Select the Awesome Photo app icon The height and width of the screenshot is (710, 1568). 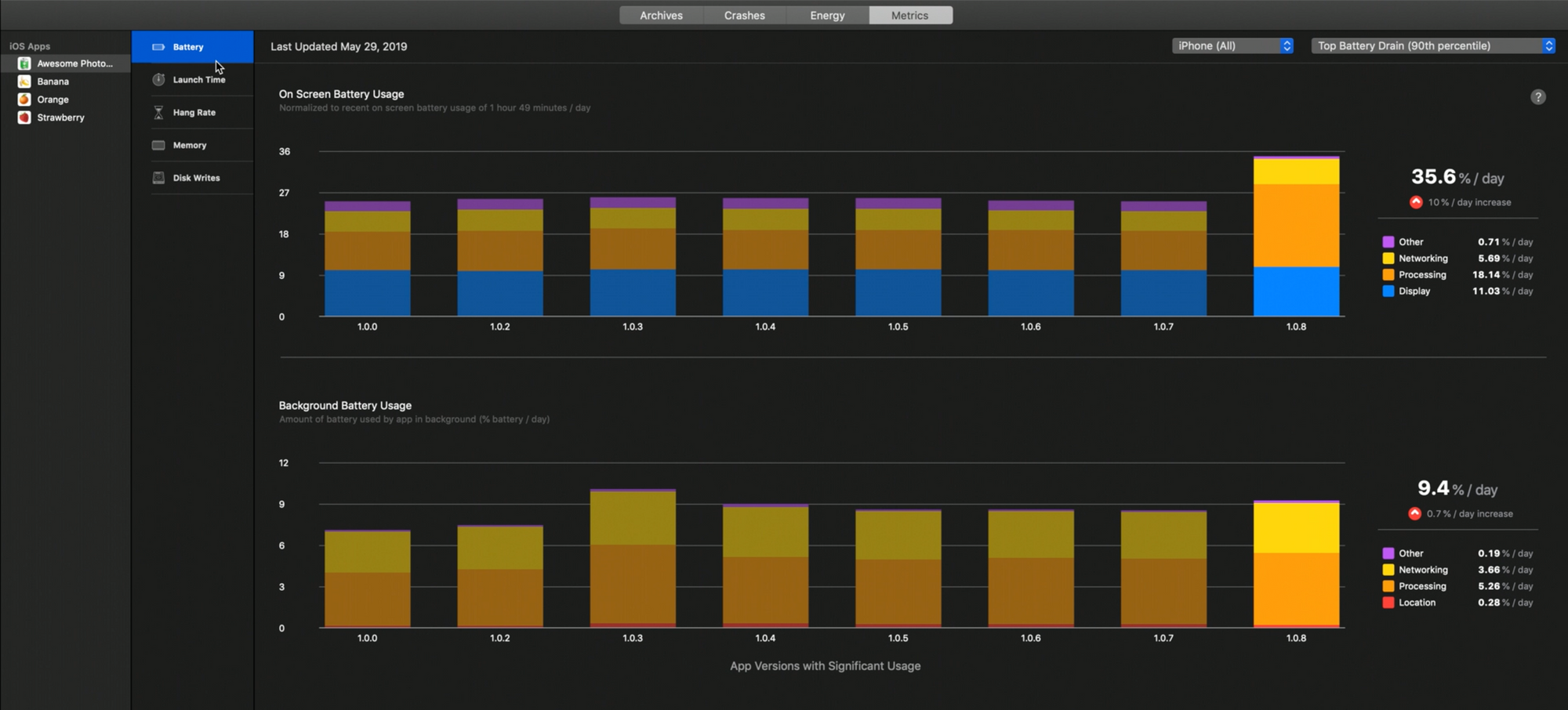[x=24, y=63]
